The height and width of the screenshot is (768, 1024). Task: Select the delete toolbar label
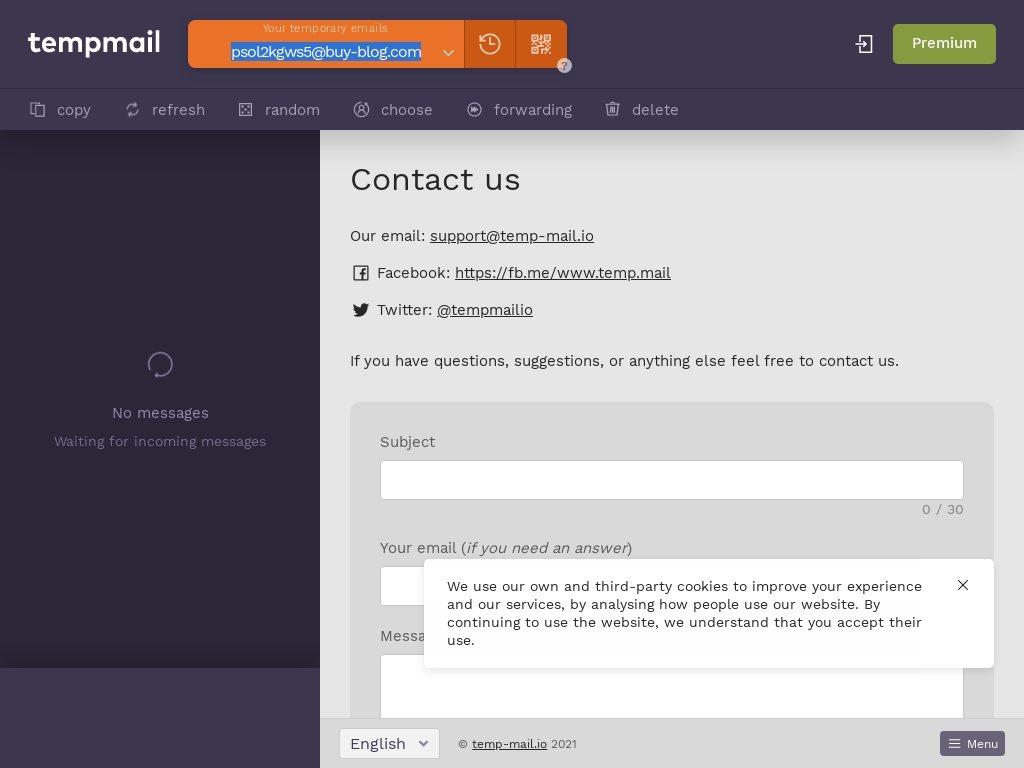[x=655, y=110]
